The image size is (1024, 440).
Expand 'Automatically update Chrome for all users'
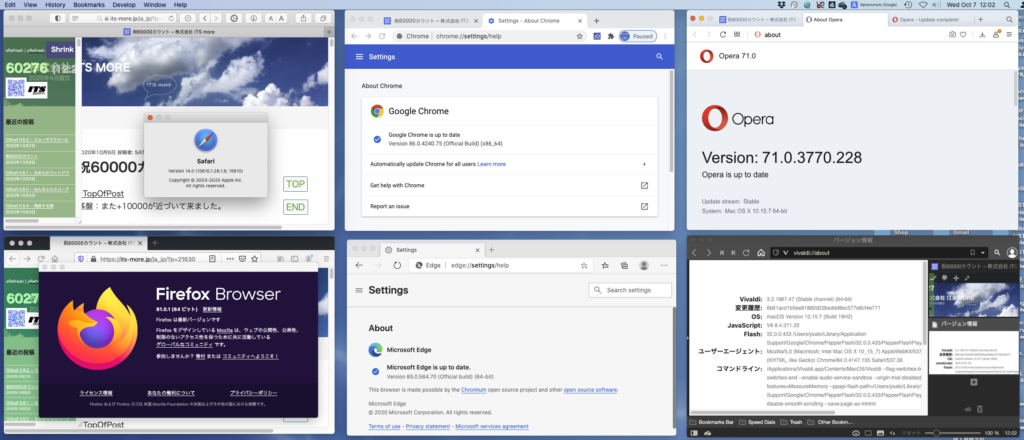click(644, 164)
